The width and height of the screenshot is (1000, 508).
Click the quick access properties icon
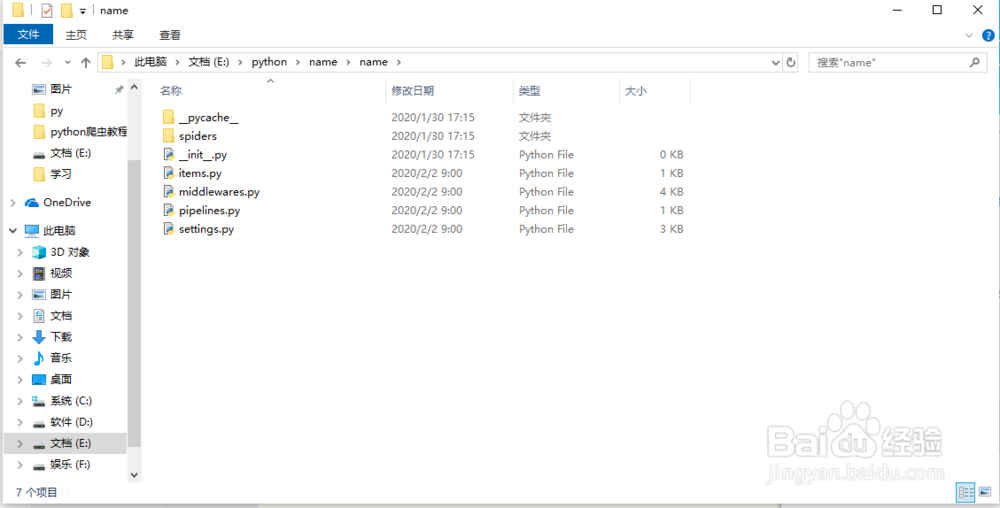click(47, 10)
